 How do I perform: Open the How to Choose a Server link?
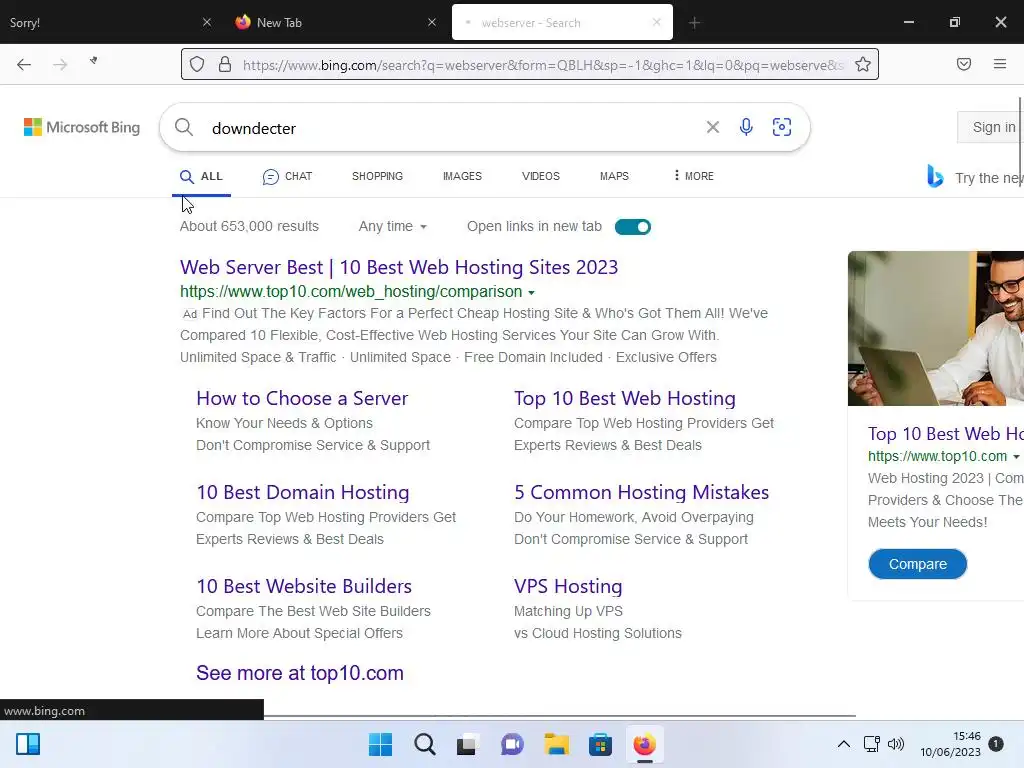coord(302,398)
